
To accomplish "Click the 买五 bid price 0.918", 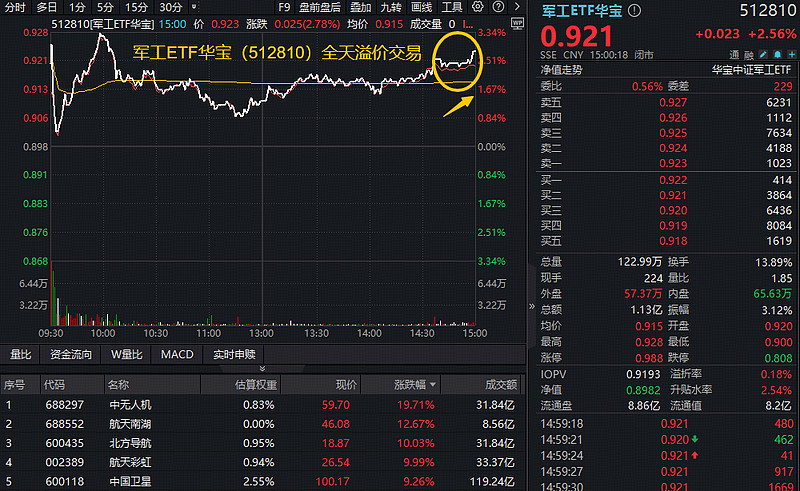I will click(x=673, y=241).
